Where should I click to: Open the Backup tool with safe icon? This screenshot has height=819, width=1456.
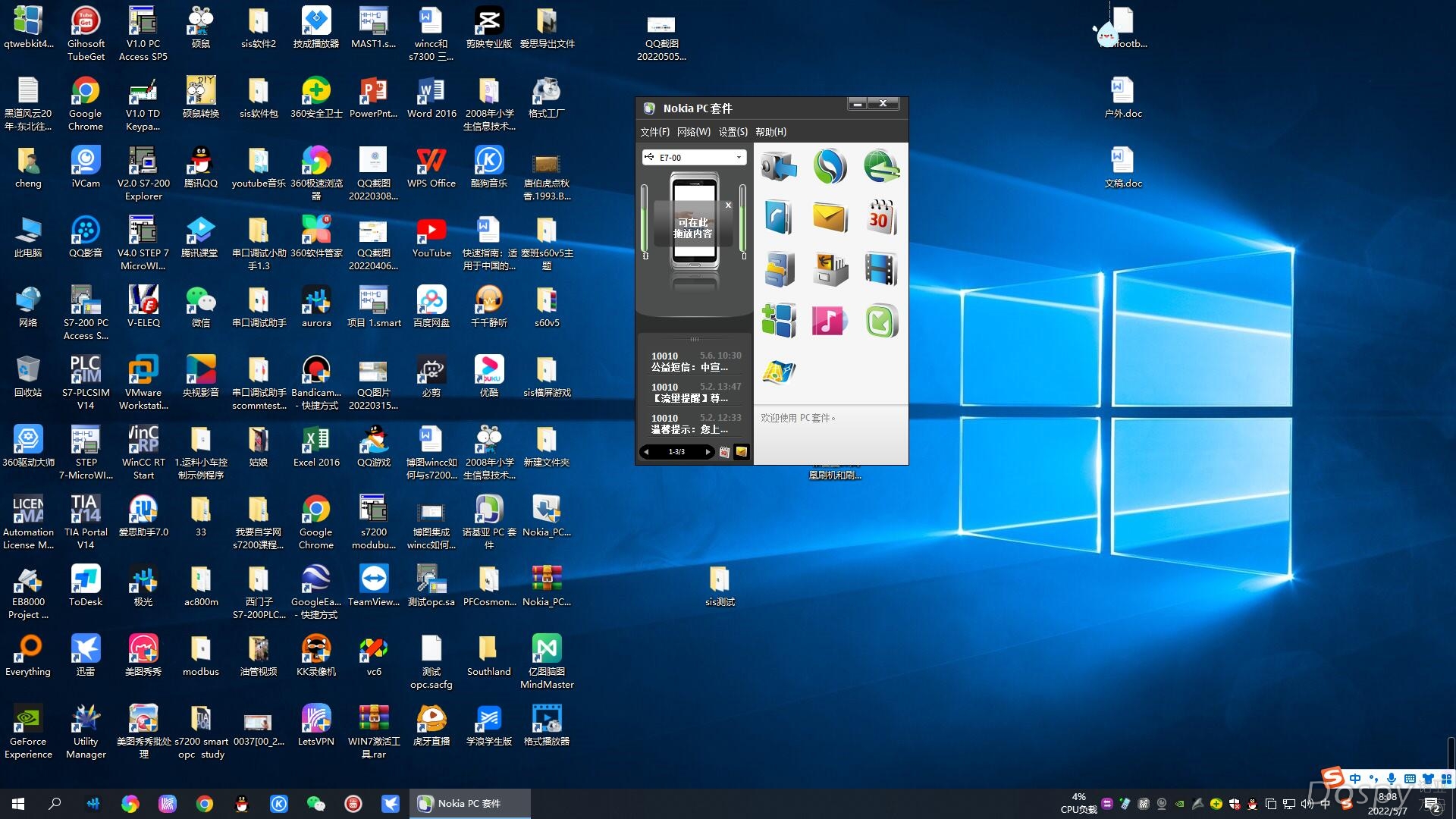[x=779, y=166]
